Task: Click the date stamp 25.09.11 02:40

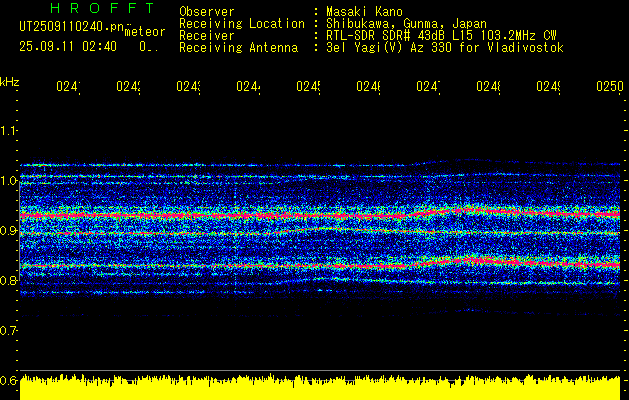Action: tap(68, 47)
